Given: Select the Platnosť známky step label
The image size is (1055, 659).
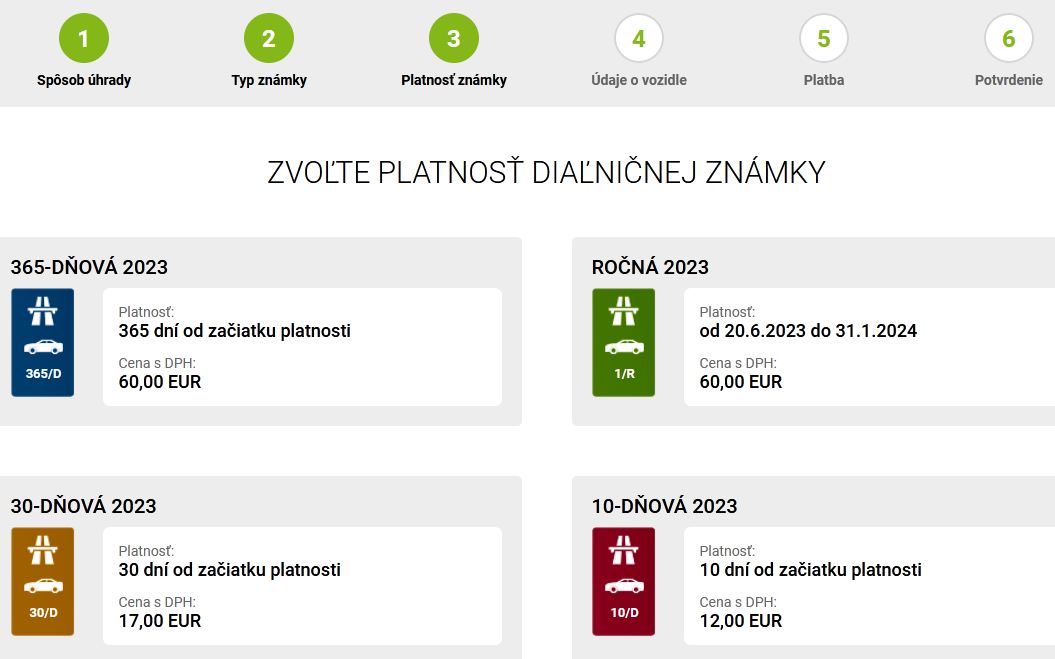Looking at the screenshot, I should (x=454, y=80).
